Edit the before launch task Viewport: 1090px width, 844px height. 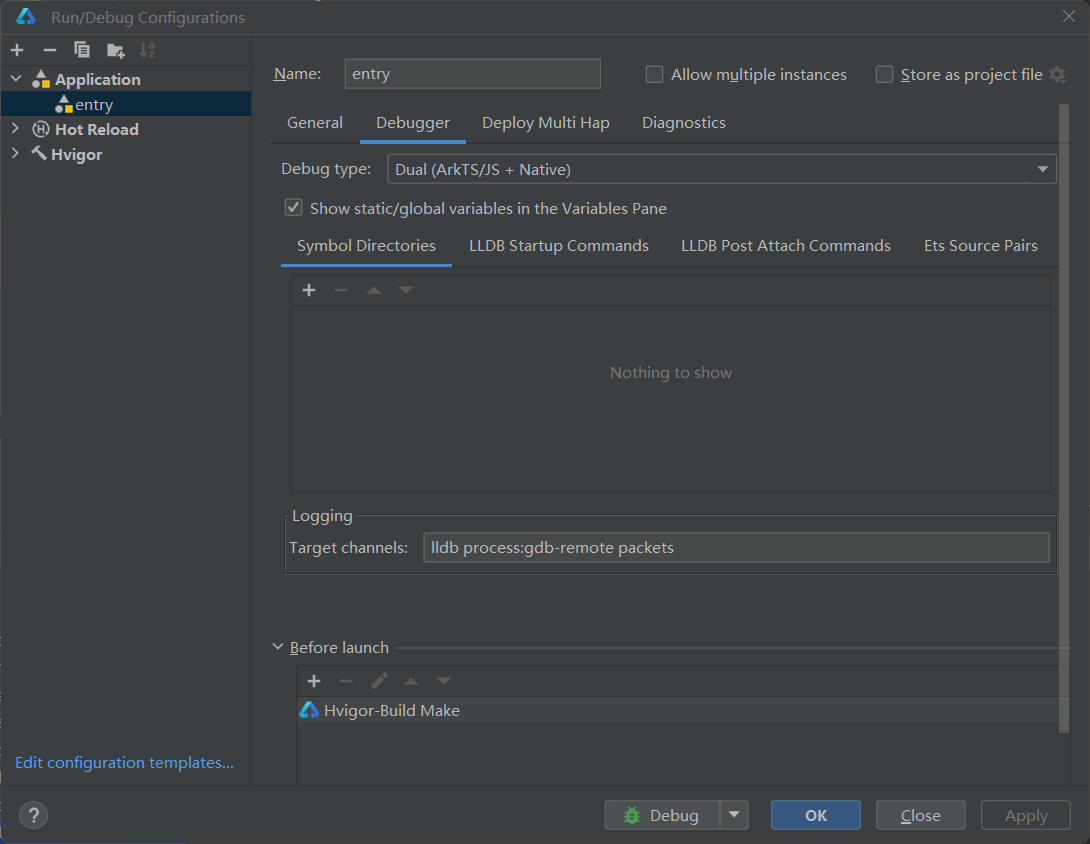point(379,681)
